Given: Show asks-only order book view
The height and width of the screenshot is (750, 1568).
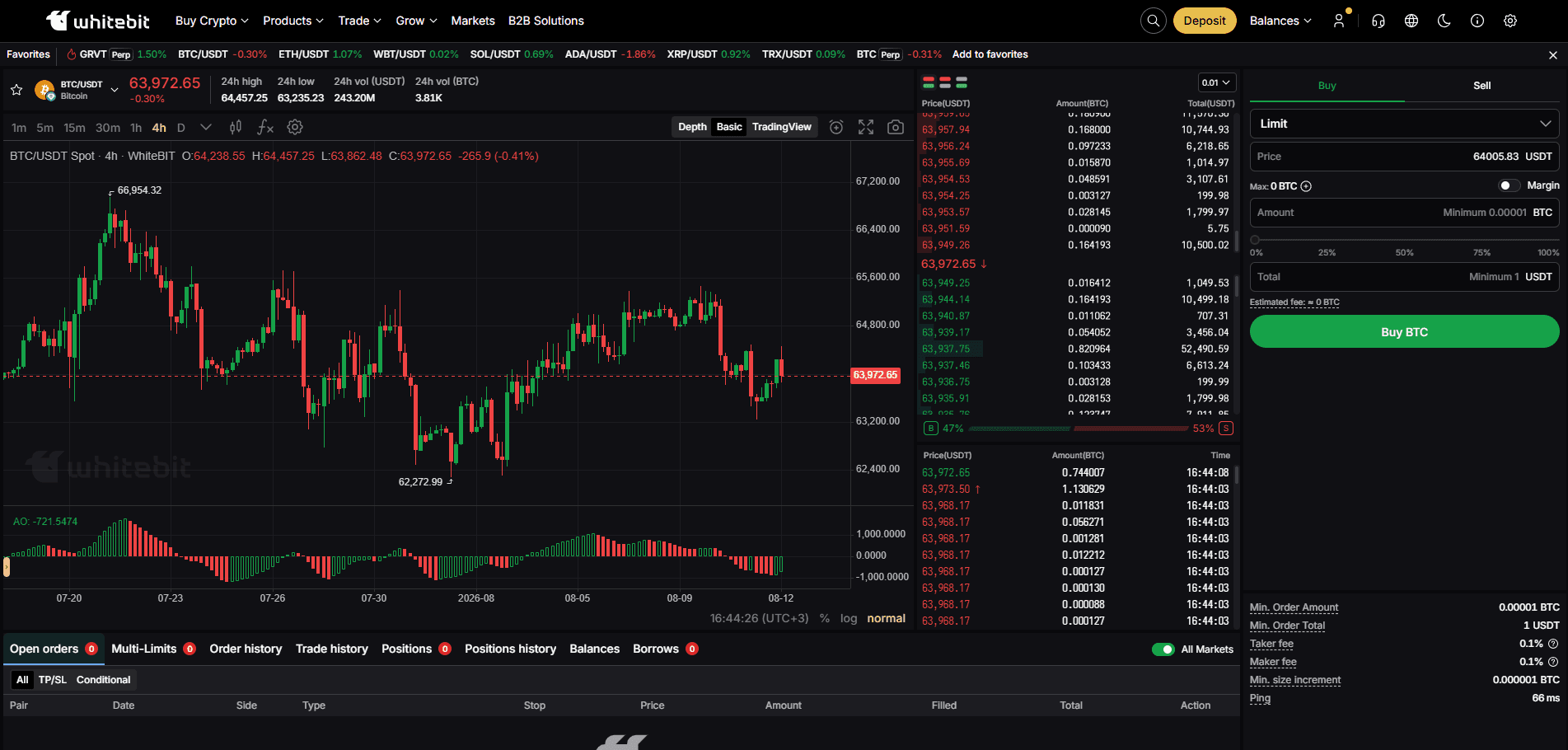Looking at the screenshot, I should [945, 82].
